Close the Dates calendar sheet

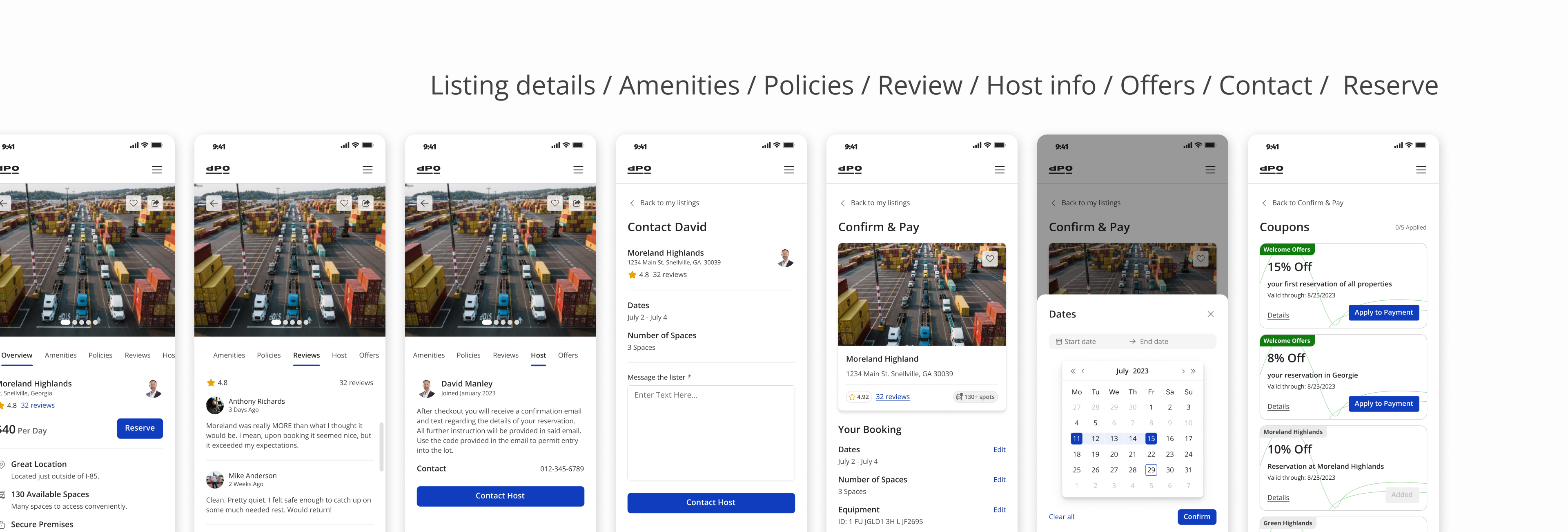coord(1210,314)
